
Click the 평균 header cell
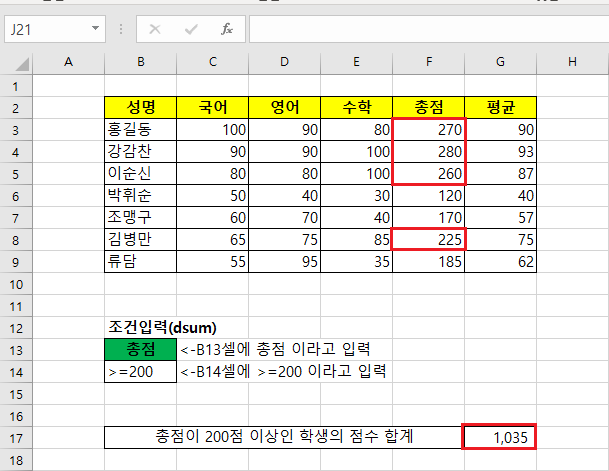pos(500,108)
